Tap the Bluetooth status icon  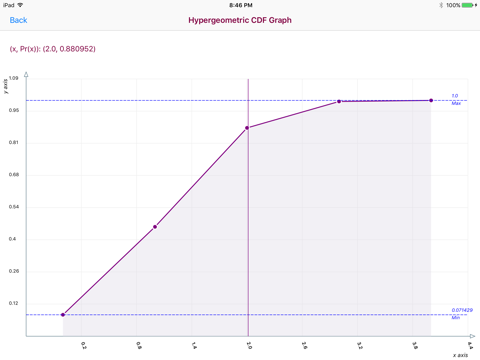pyautogui.click(x=441, y=5)
